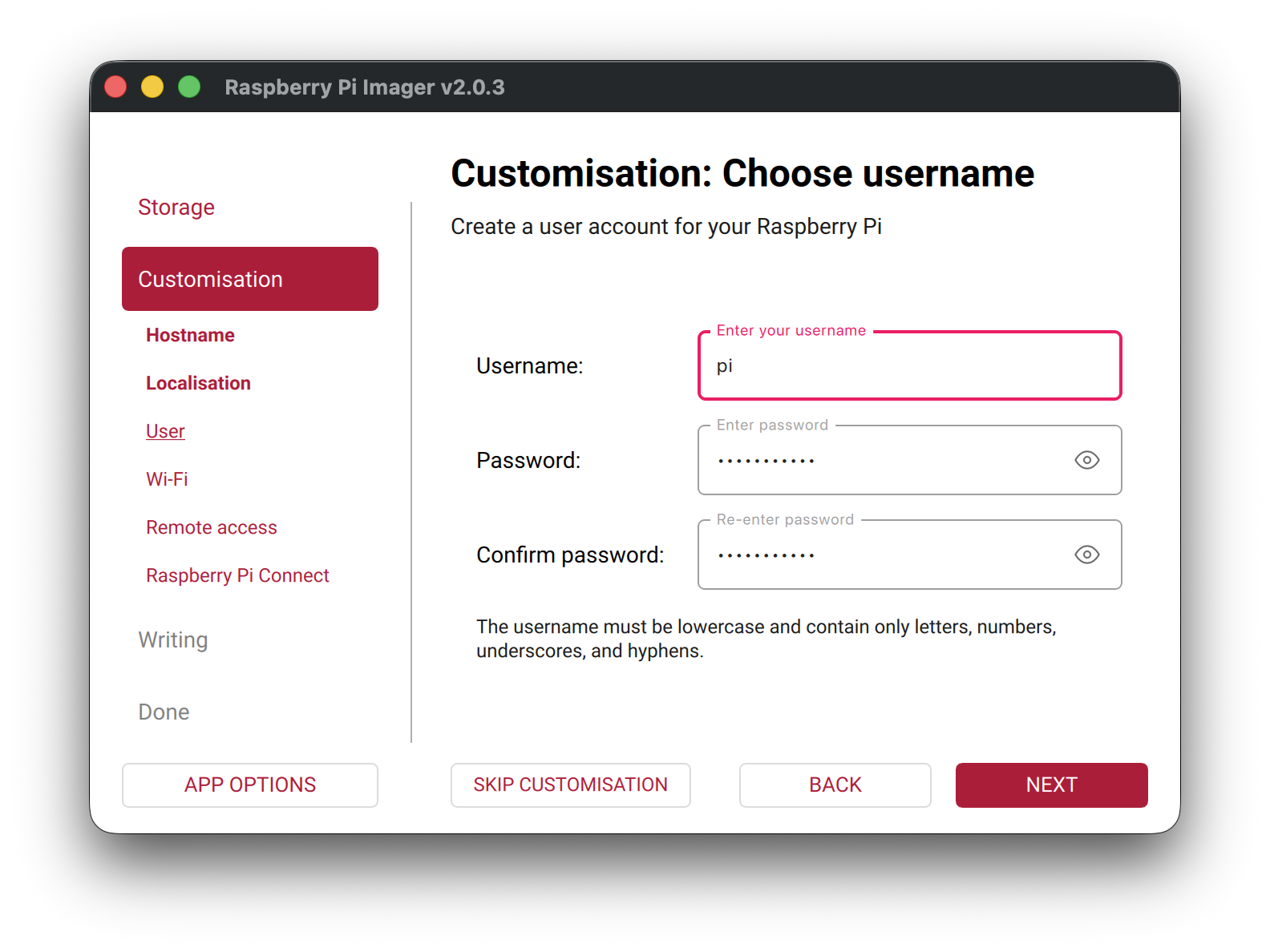Click the Username input field
This screenshot has height=952, width=1270.
coord(908,366)
